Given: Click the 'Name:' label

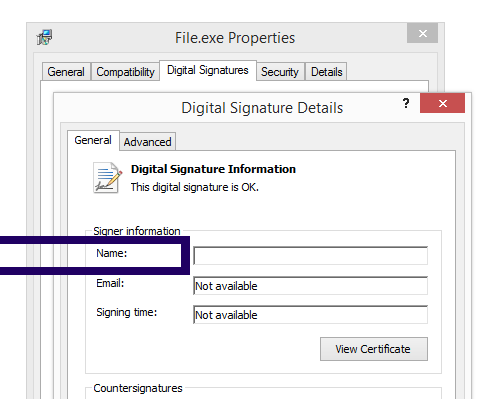Looking at the screenshot, I should coord(112,253).
